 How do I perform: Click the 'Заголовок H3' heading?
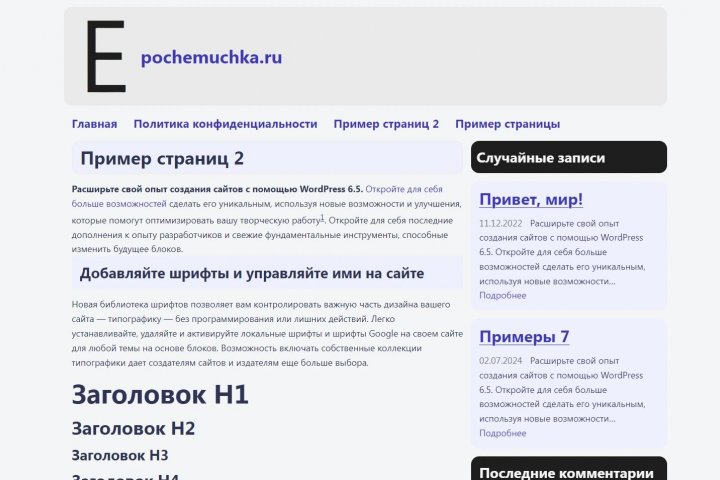click(120, 456)
